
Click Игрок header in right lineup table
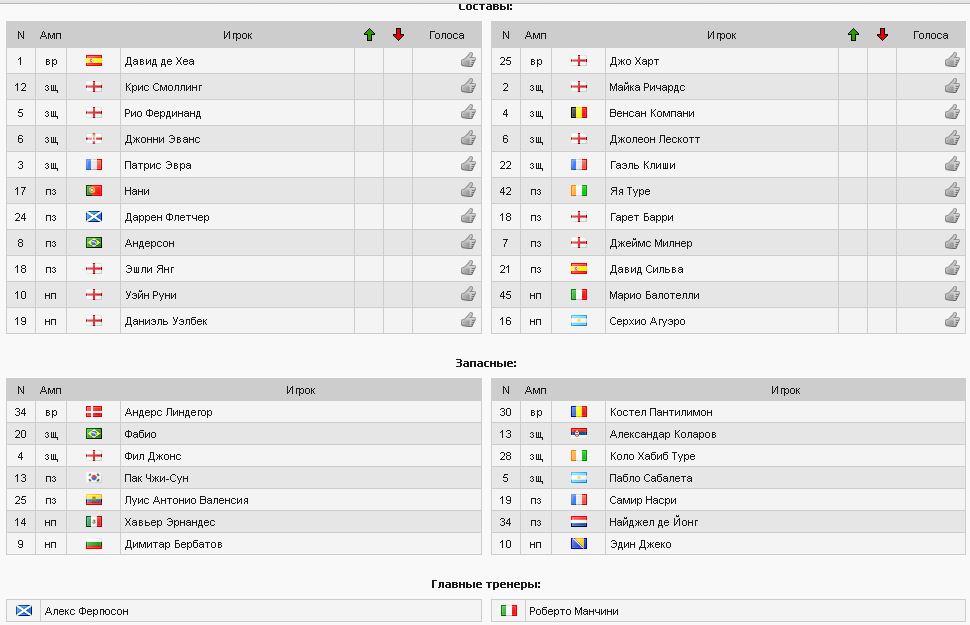(721, 35)
